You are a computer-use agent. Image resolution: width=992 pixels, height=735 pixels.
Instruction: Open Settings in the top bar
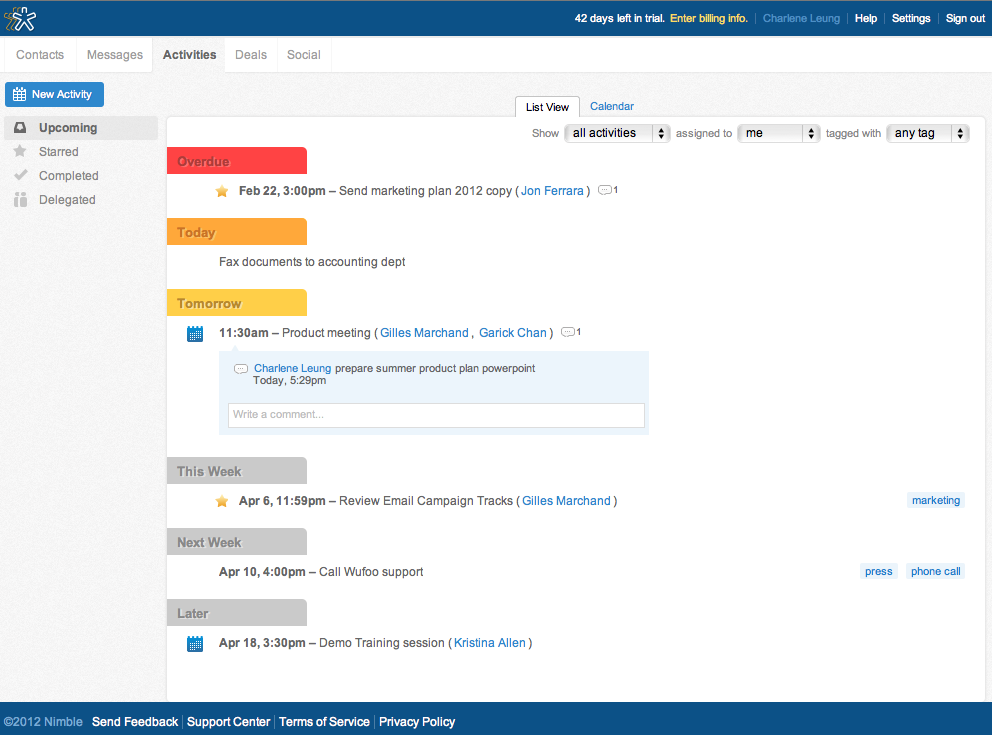(910, 18)
